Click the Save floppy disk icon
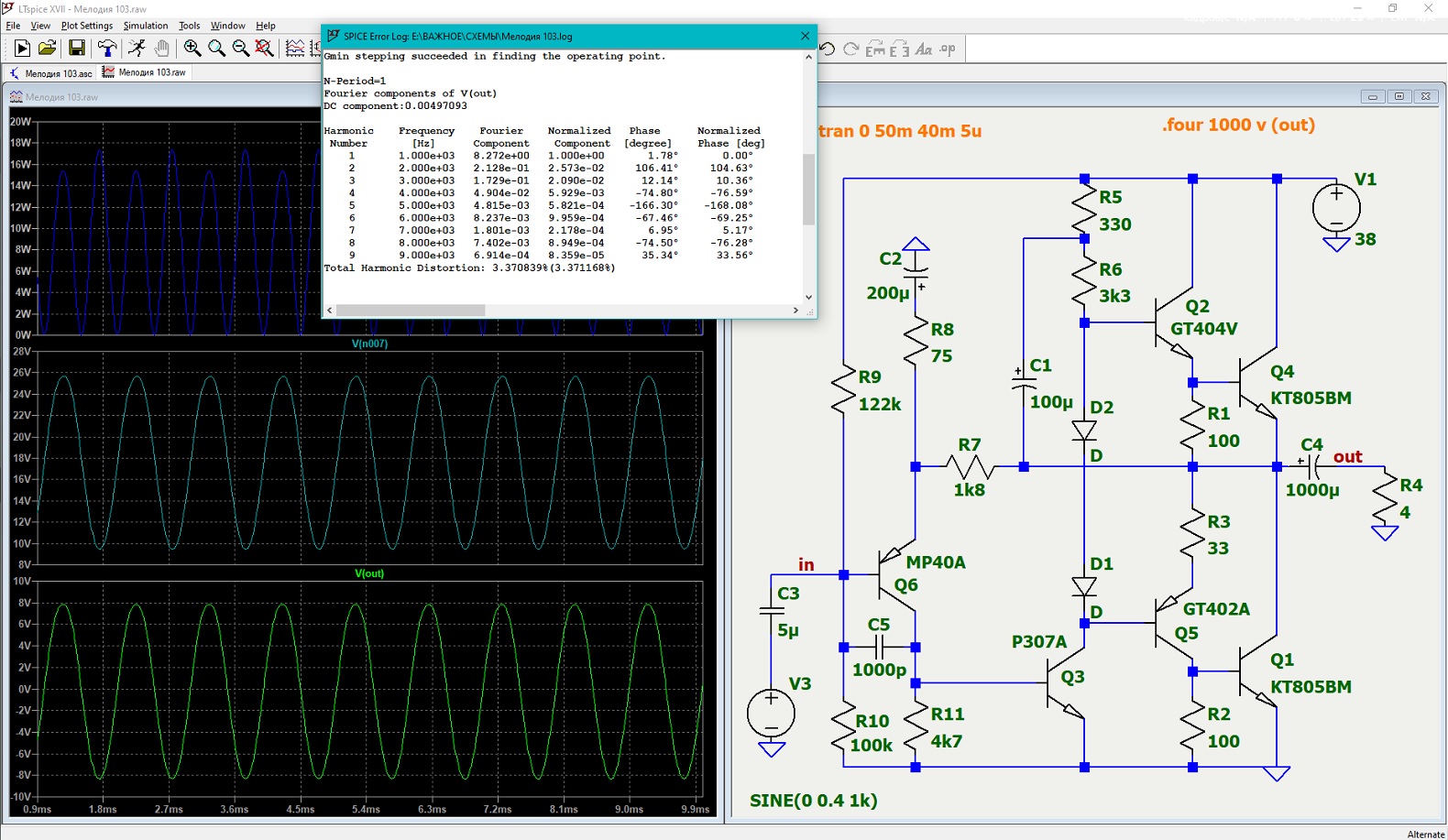The width and height of the screenshot is (1448, 840). pos(77,49)
